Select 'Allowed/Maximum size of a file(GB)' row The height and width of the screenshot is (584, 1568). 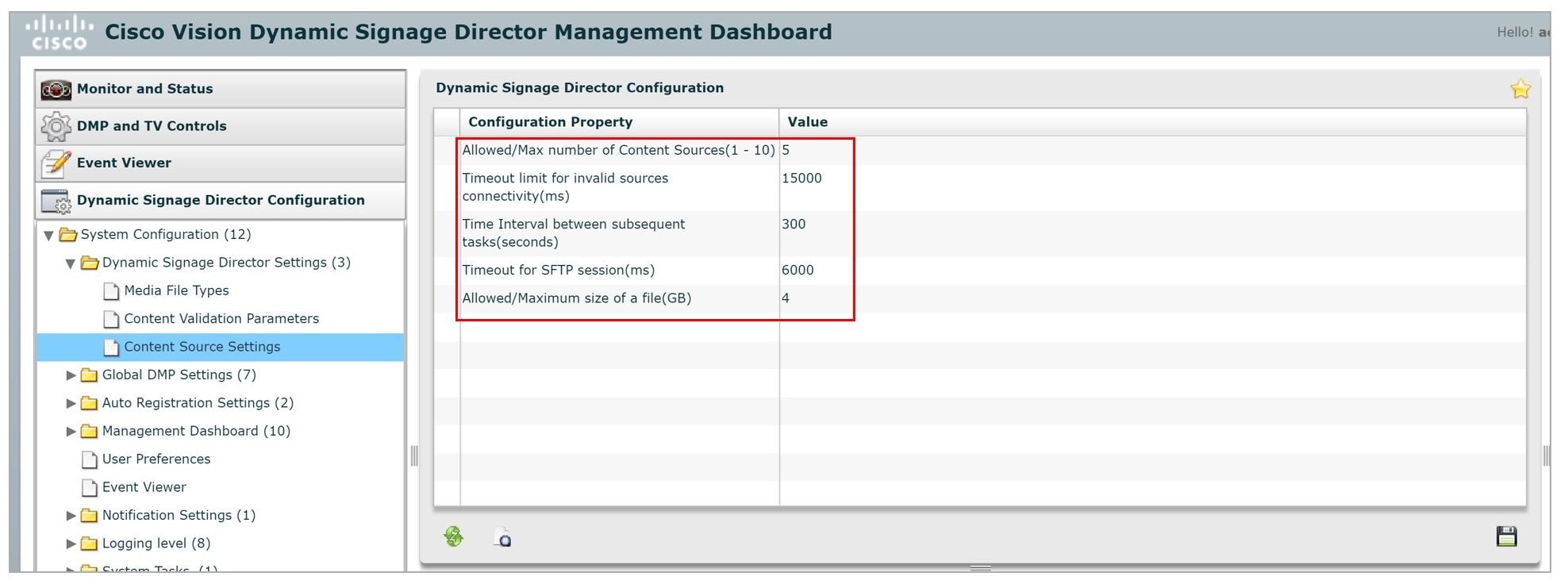click(x=980, y=298)
